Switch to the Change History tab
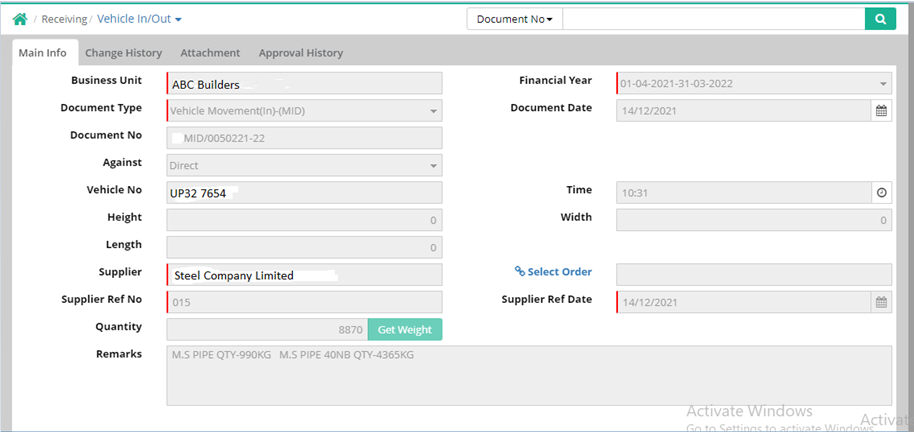This screenshot has height=432, width=914. (x=123, y=53)
